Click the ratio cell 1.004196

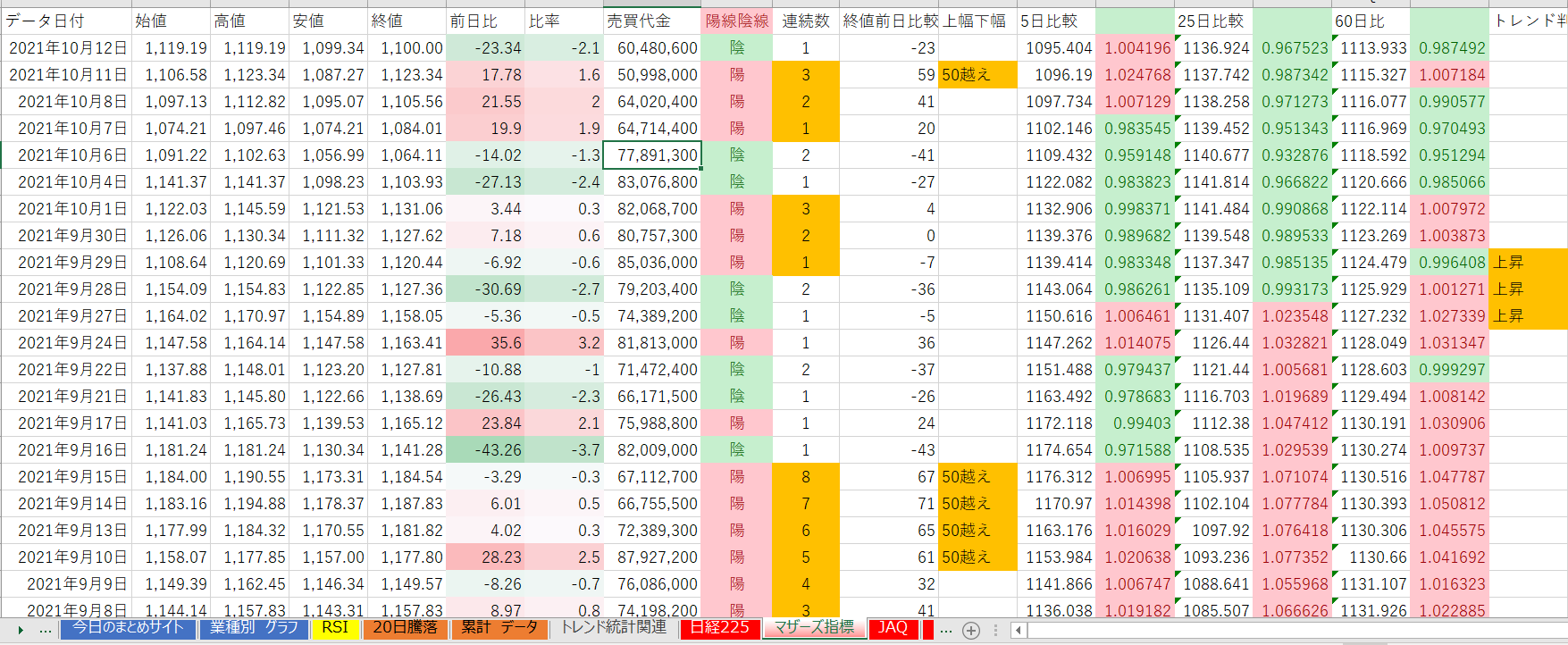pyautogui.click(x=1135, y=48)
